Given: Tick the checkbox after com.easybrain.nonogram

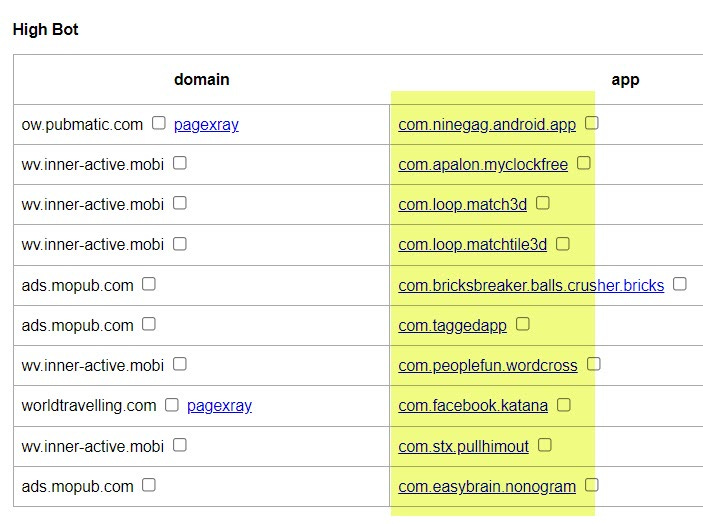Looking at the screenshot, I should click(x=592, y=485).
